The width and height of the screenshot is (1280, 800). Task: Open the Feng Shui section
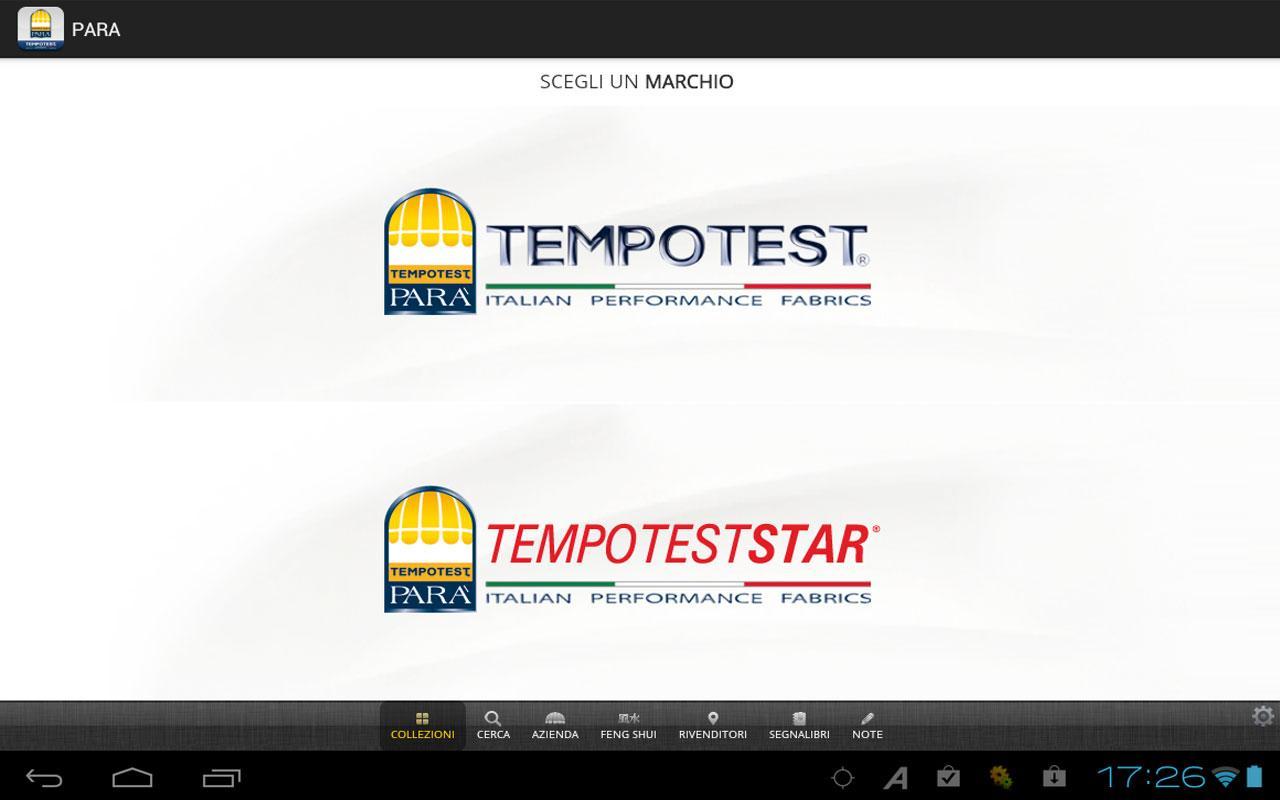coord(627,725)
